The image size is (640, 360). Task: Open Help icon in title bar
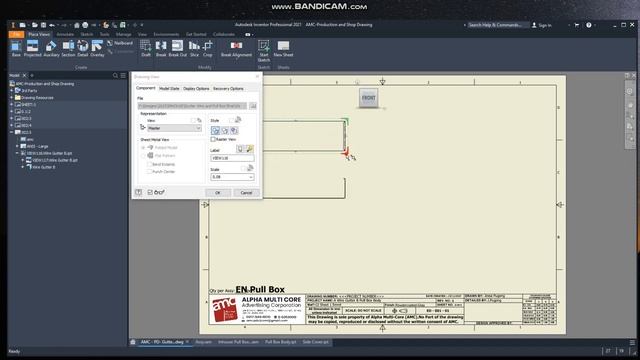tap(589, 25)
